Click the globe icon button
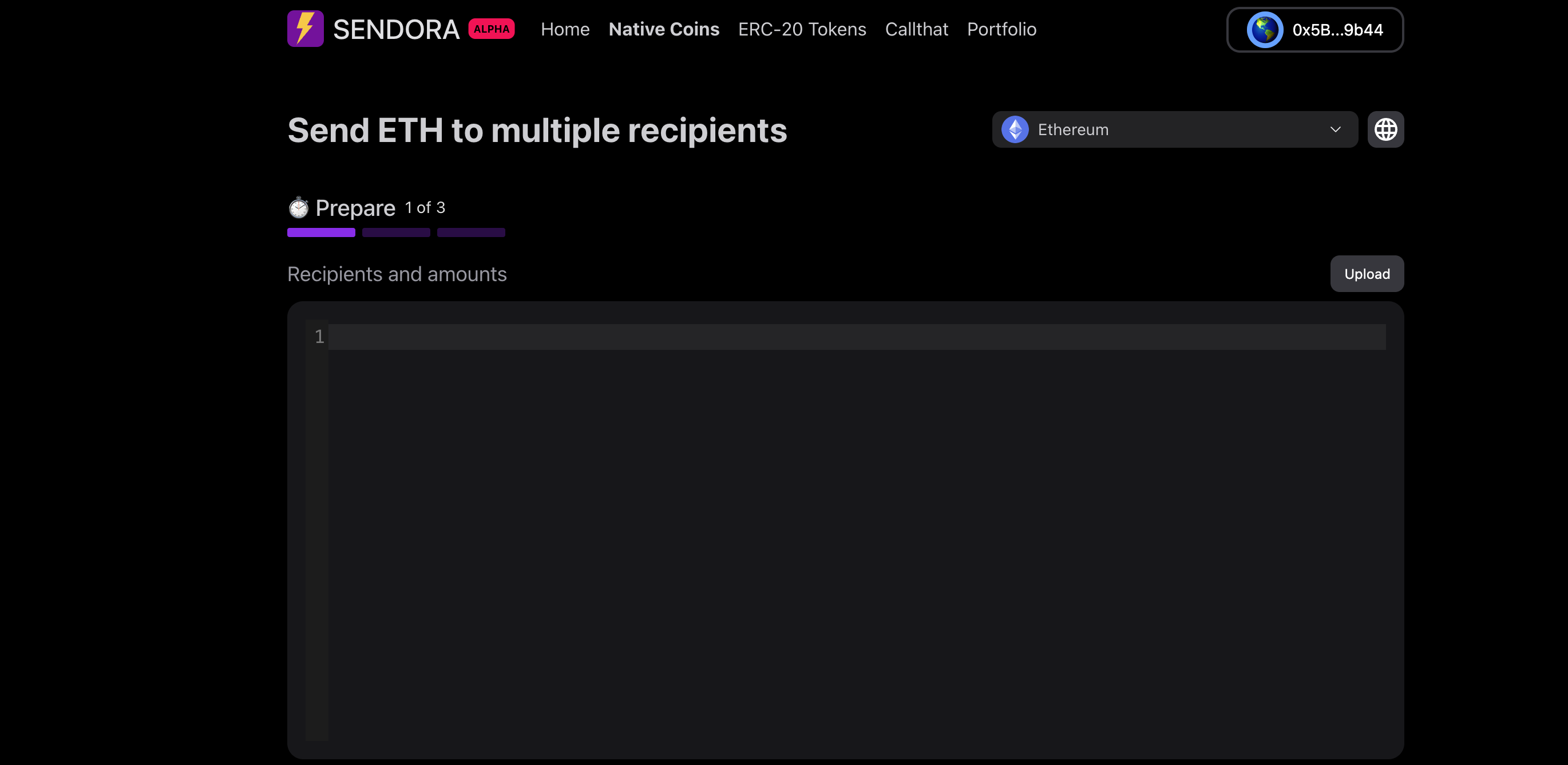The image size is (1568, 765). 1385,129
